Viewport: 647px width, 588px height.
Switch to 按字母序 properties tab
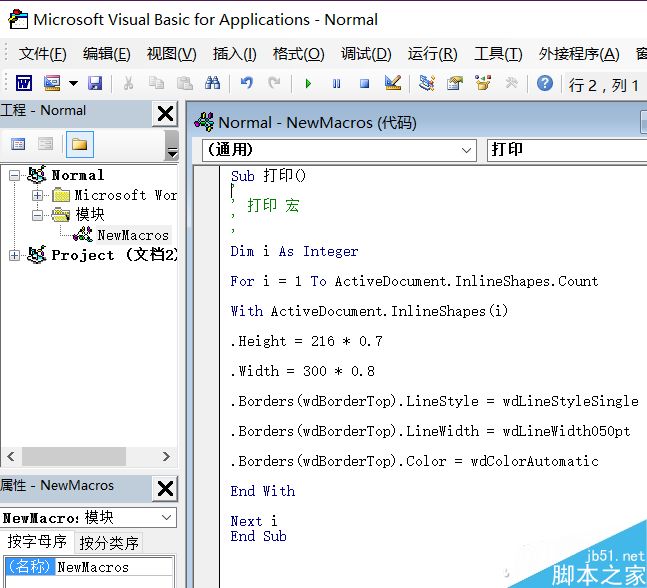click(37, 541)
